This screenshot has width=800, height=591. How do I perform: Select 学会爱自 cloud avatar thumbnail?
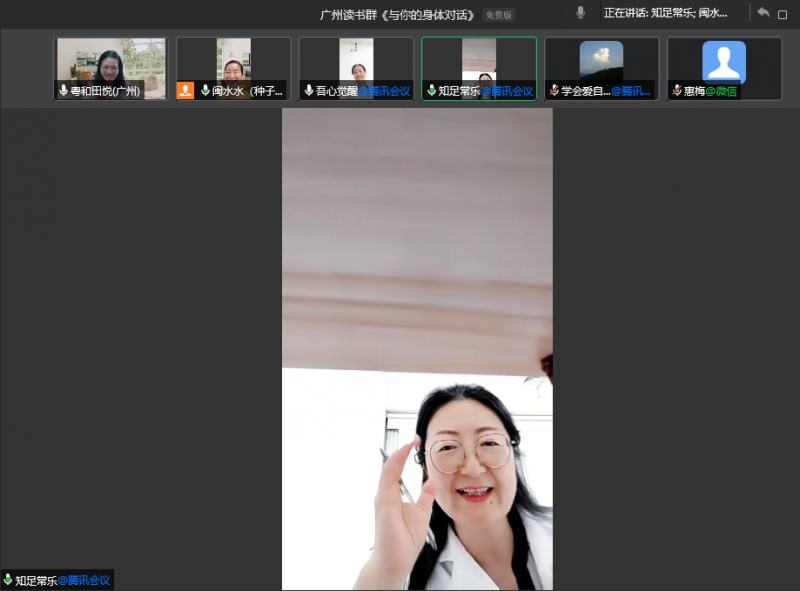click(x=601, y=60)
